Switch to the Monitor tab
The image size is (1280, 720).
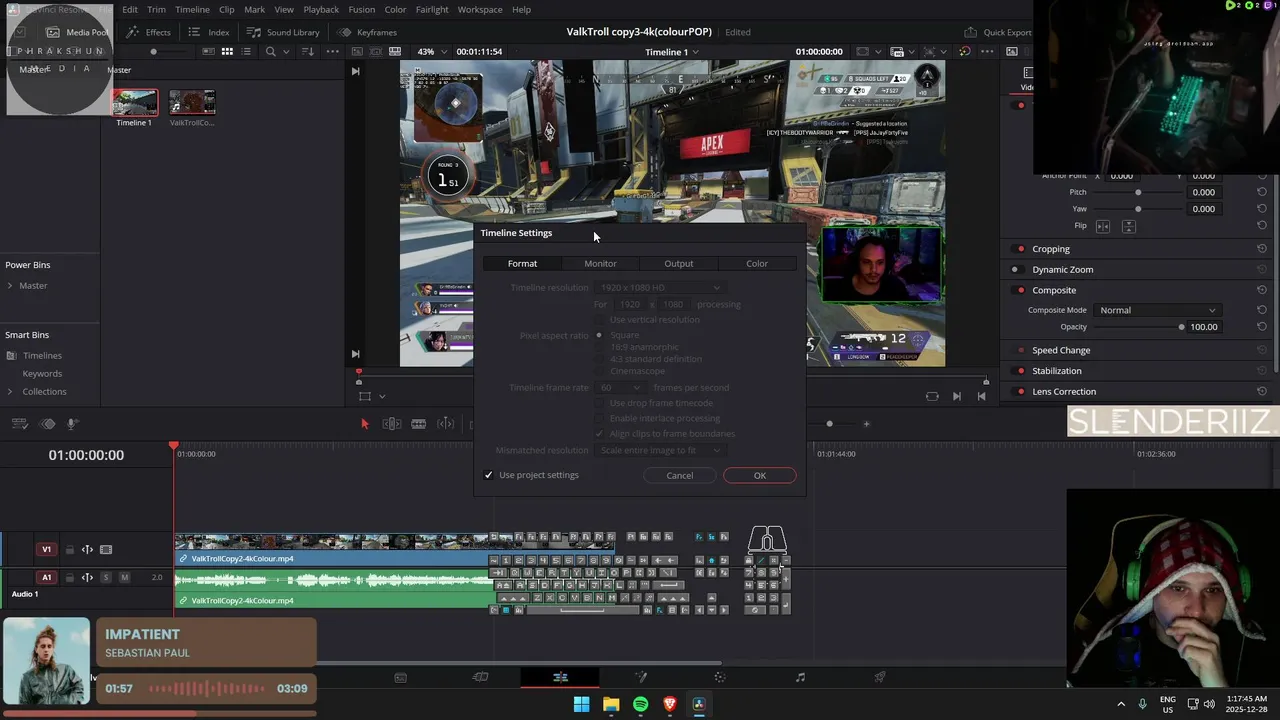pyautogui.click(x=600, y=264)
